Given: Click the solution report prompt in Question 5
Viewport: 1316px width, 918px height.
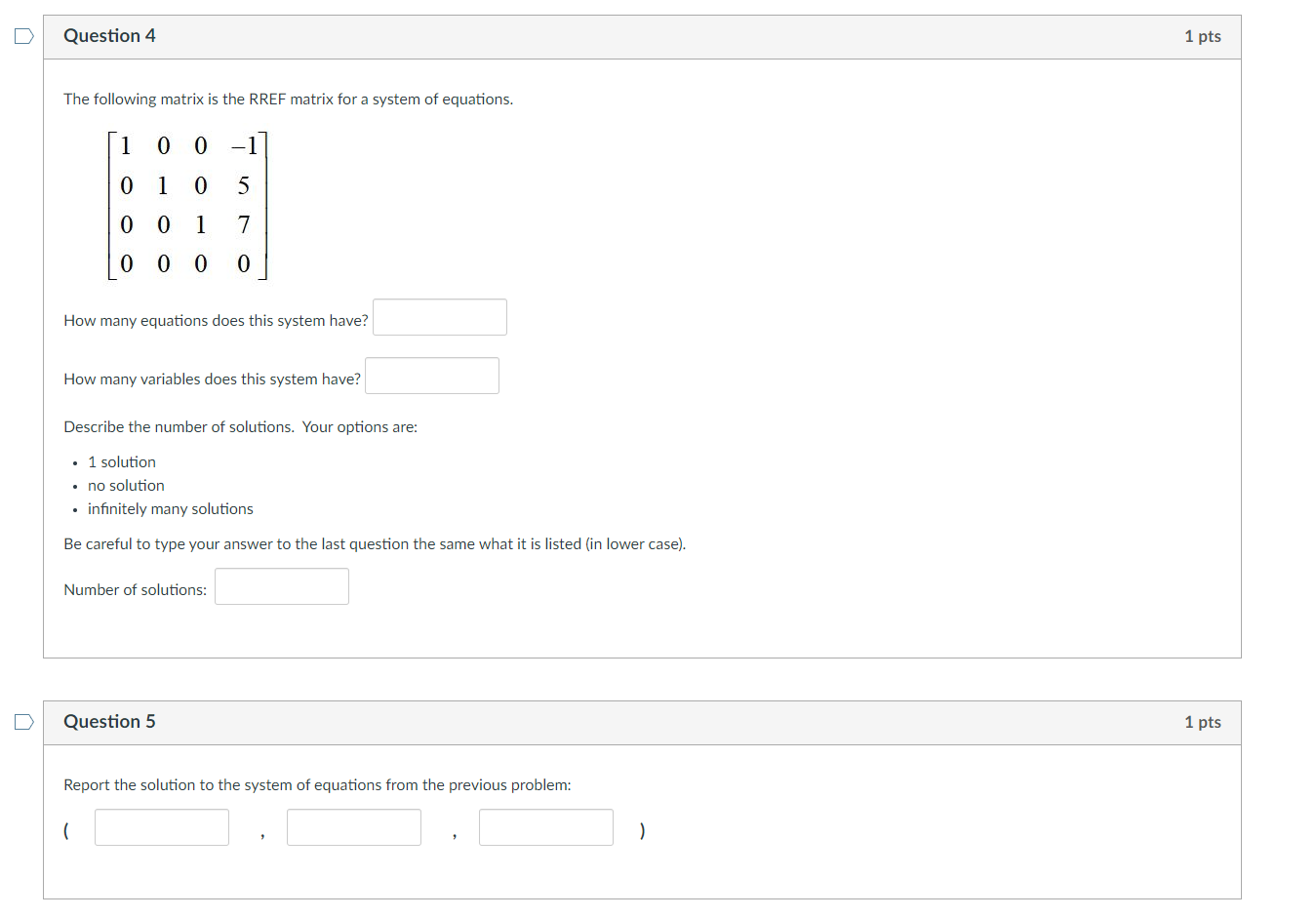Looking at the screenshot, I should click(x=317, y=784).
